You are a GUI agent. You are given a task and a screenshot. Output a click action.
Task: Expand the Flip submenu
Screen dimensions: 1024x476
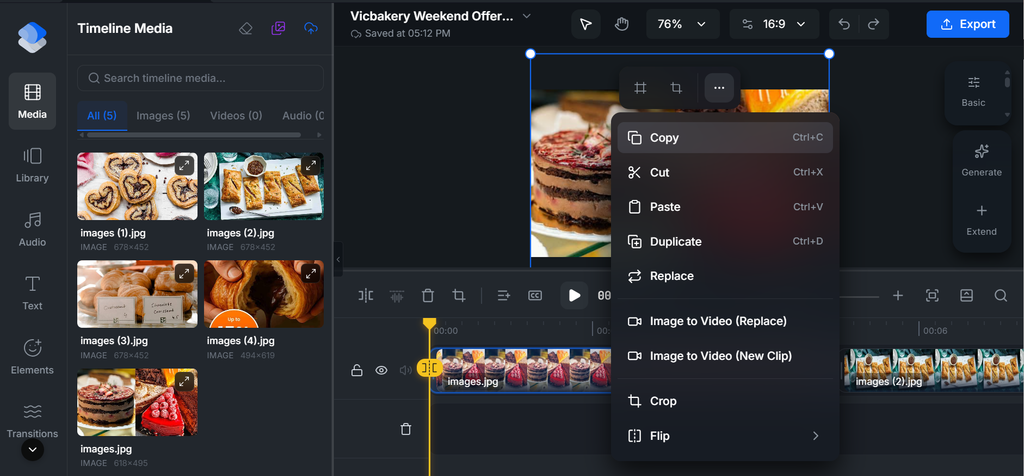pos(725,436)
